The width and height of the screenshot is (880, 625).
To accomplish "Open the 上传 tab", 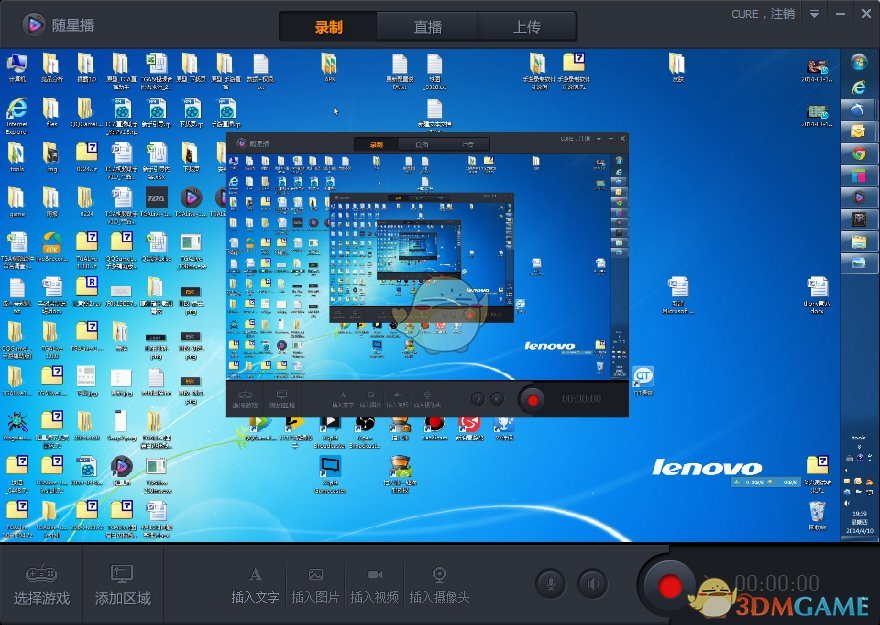I will (527, 27).
